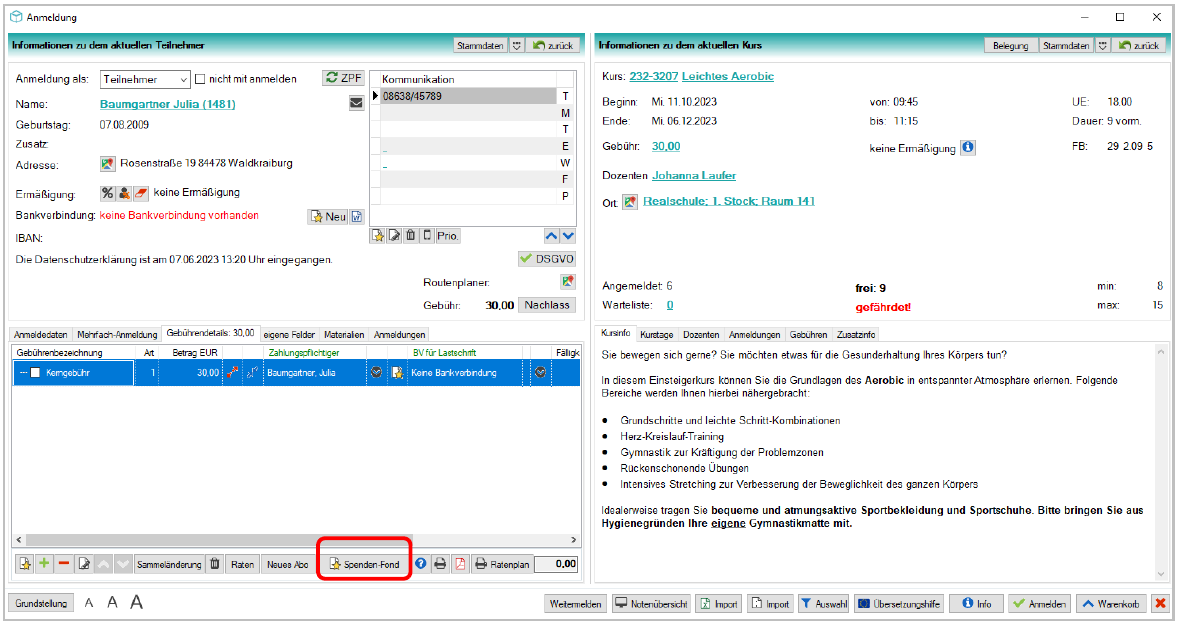The height and width of the screenshot is (623, 1177).
Task: Switch to the Anmeldedaten tab
Action: click(41, 335)
